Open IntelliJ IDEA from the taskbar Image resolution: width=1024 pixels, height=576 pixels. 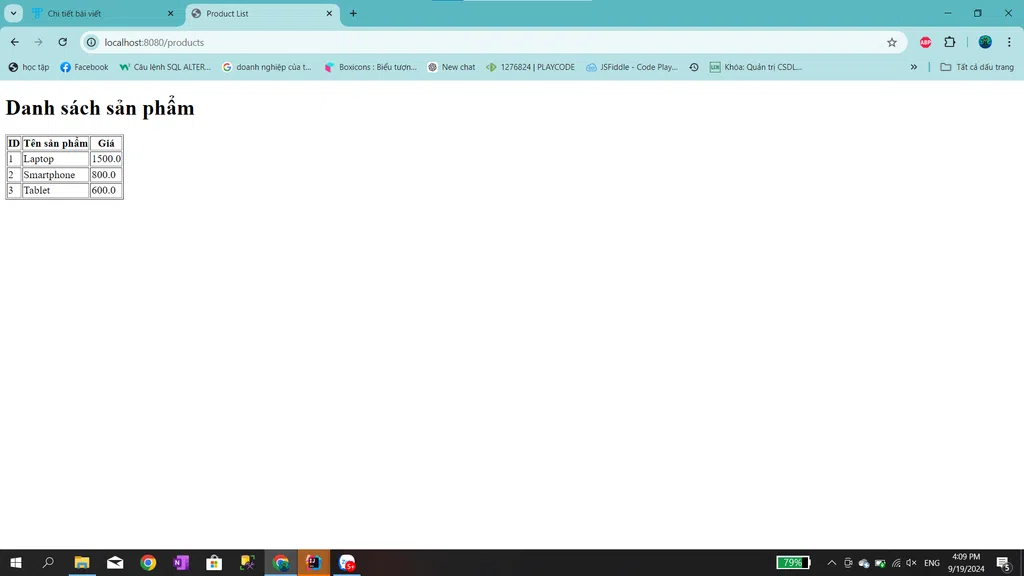pos(314,563)
